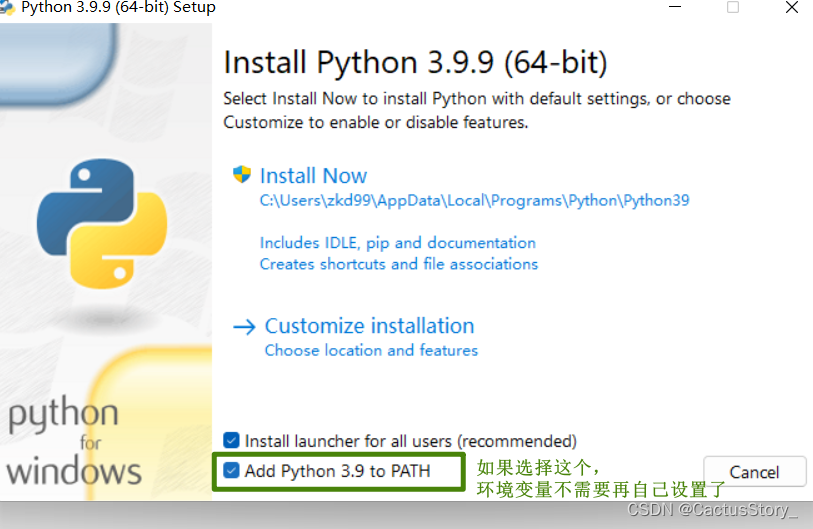
Task: Click the Install Now link
Action: [313, 176]
